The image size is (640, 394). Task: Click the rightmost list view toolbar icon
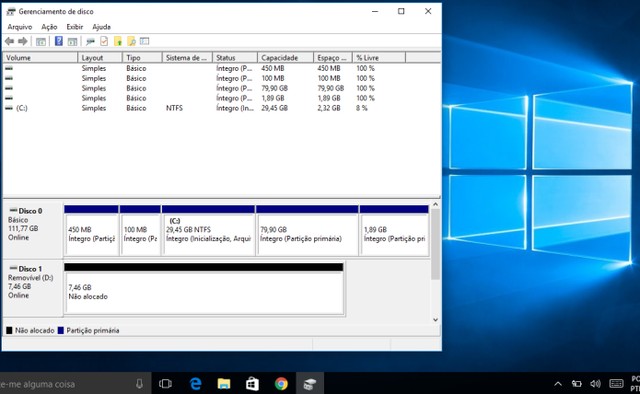[144, 41]
